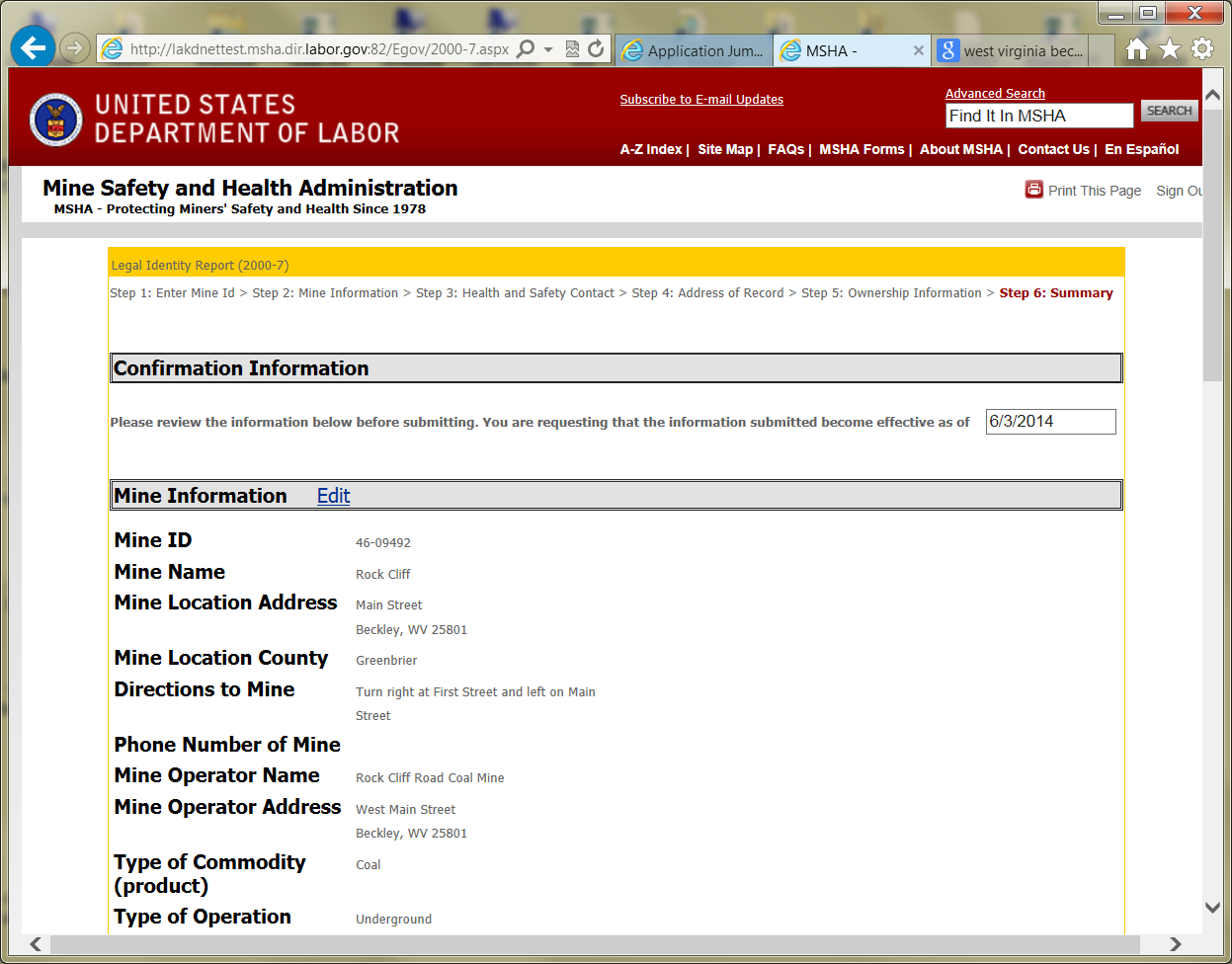Screen dimensions: 1232x964
Task: Open the Subscribe to E-mail Updates link
Action: click(701, 100)
